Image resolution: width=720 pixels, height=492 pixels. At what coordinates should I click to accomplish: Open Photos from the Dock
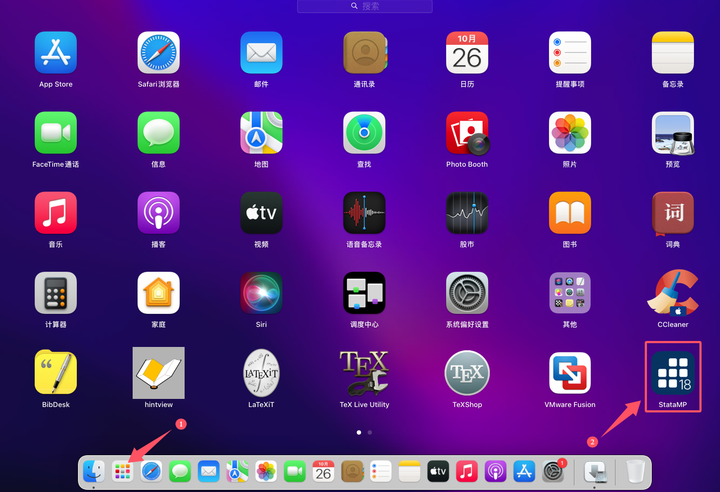[266, 471]
